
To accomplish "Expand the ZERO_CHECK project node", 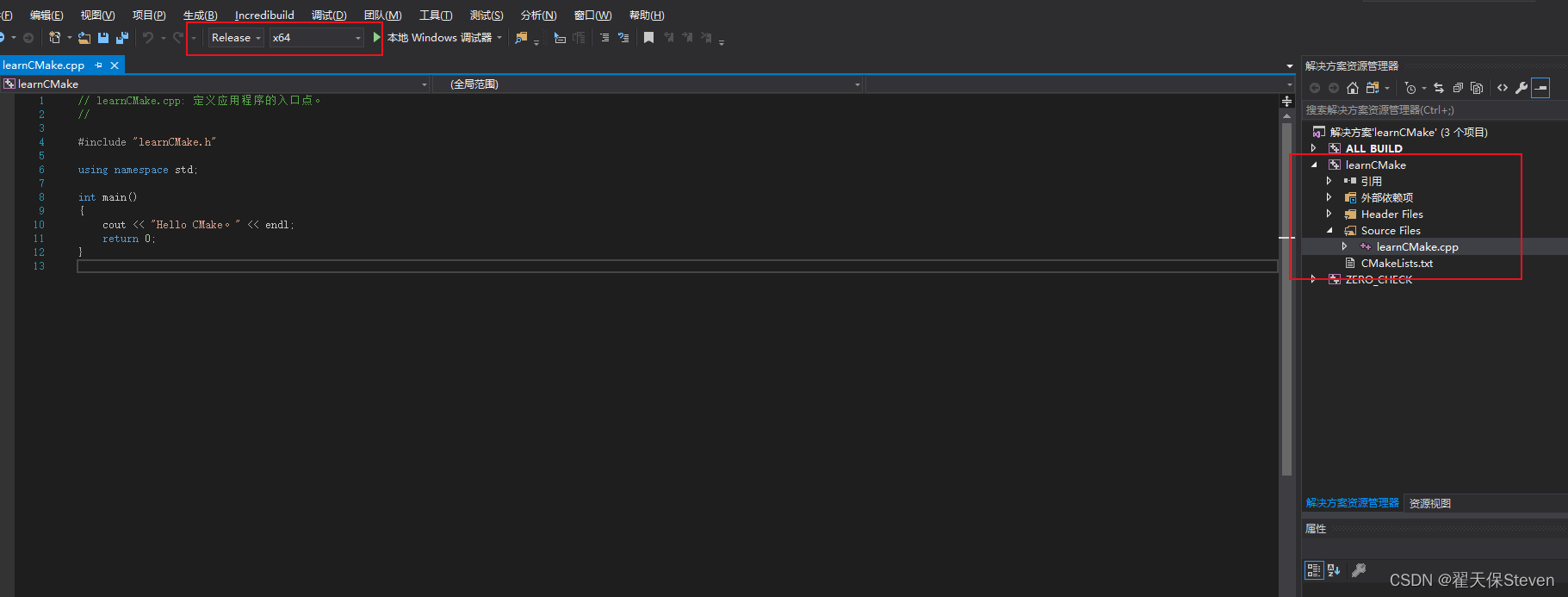I will (x=1314, y=280).
